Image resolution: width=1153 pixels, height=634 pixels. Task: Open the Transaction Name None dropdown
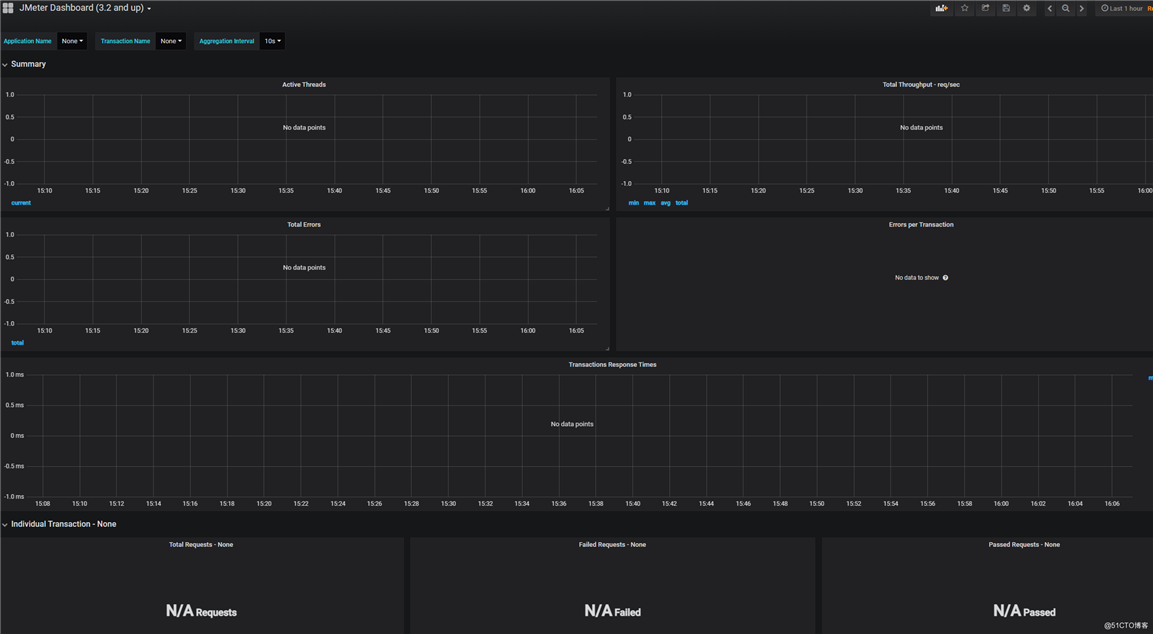[x=171, y=41]
